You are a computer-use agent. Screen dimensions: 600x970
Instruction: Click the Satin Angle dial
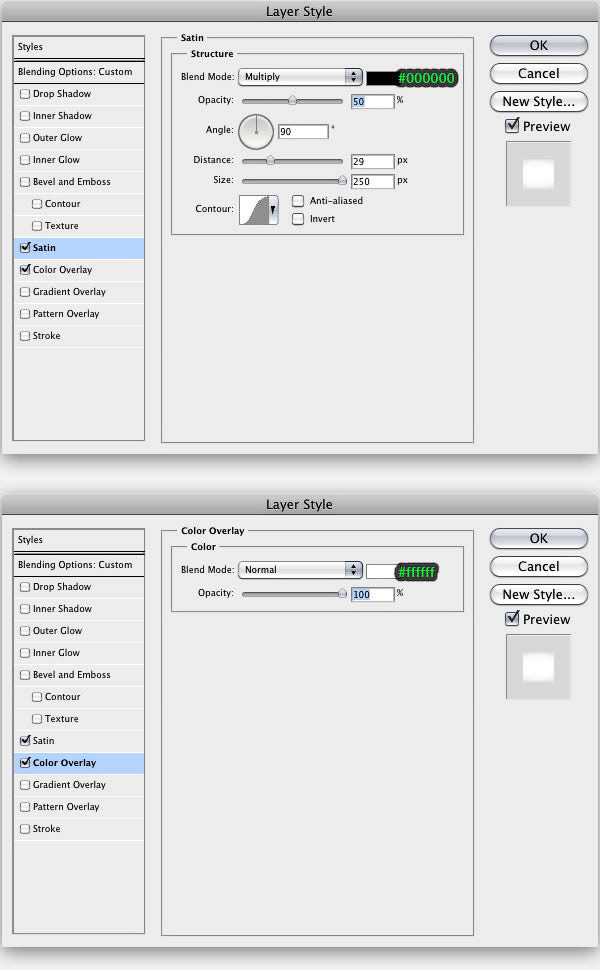tap(256, 131)
